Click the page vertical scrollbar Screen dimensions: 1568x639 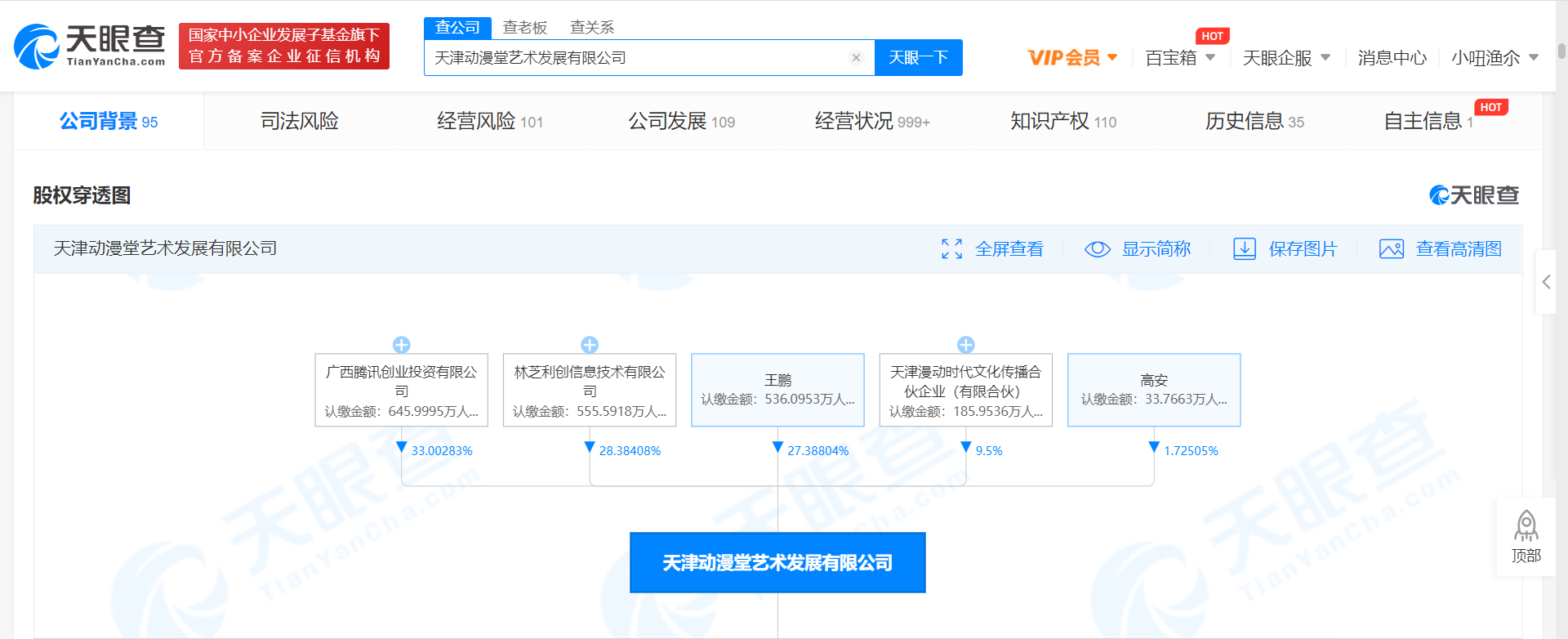click(x=1561, y=51)
